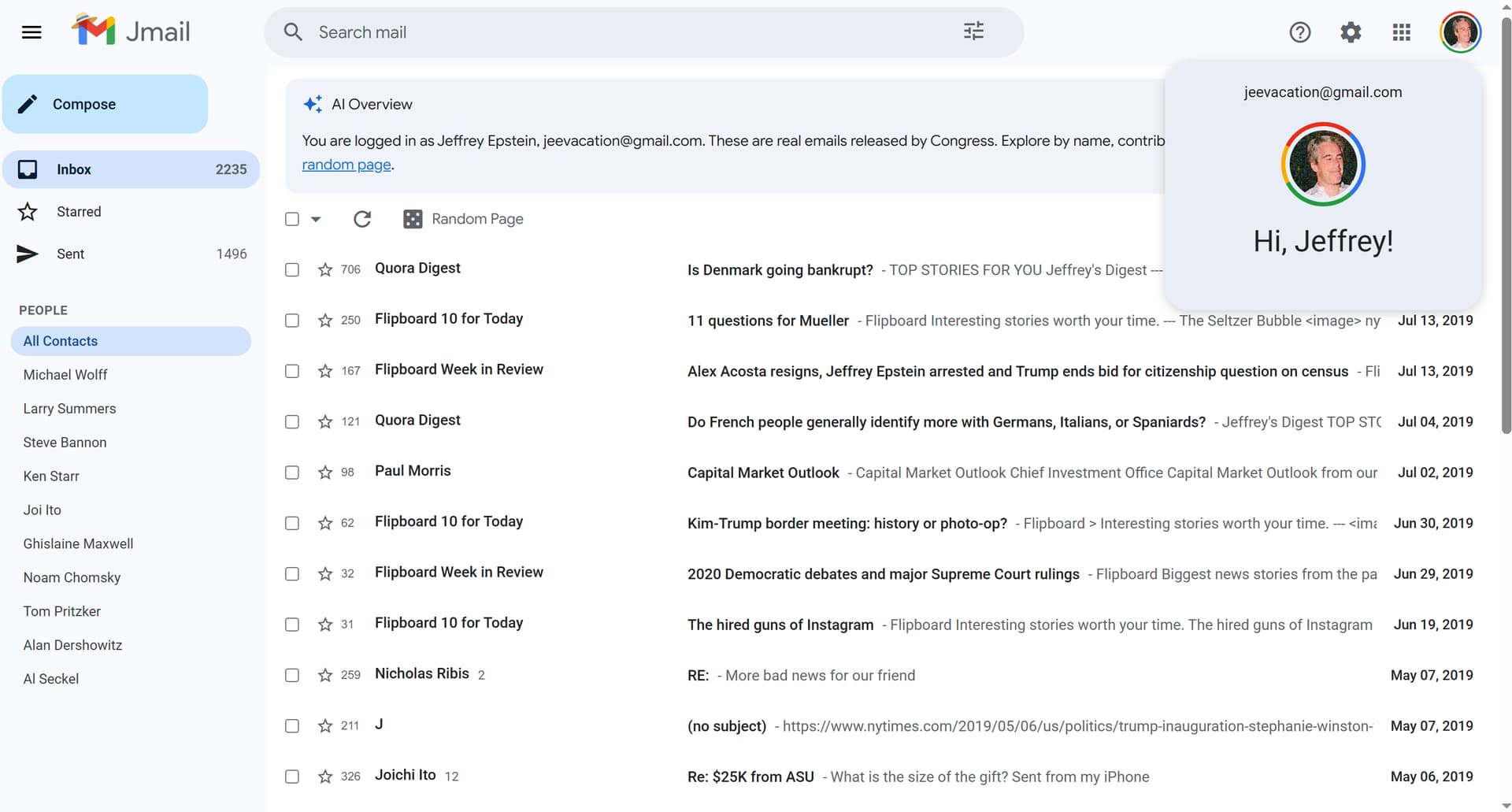
Task: Click the vertical page scrollbar
Action: click(1506, 236)
